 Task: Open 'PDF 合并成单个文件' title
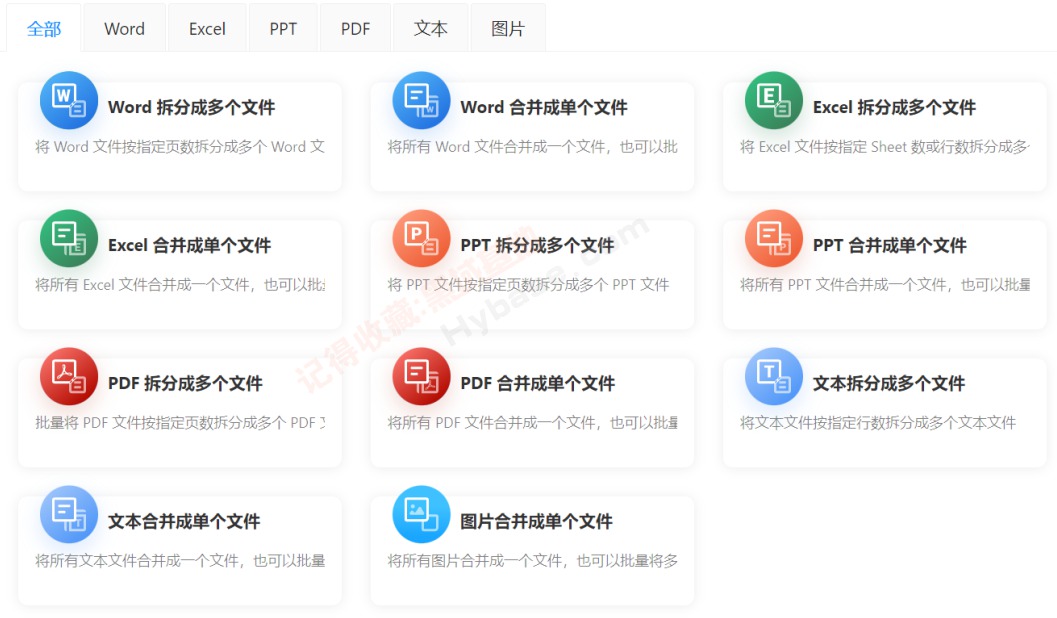pyautogui.click(x=538, y=383)
